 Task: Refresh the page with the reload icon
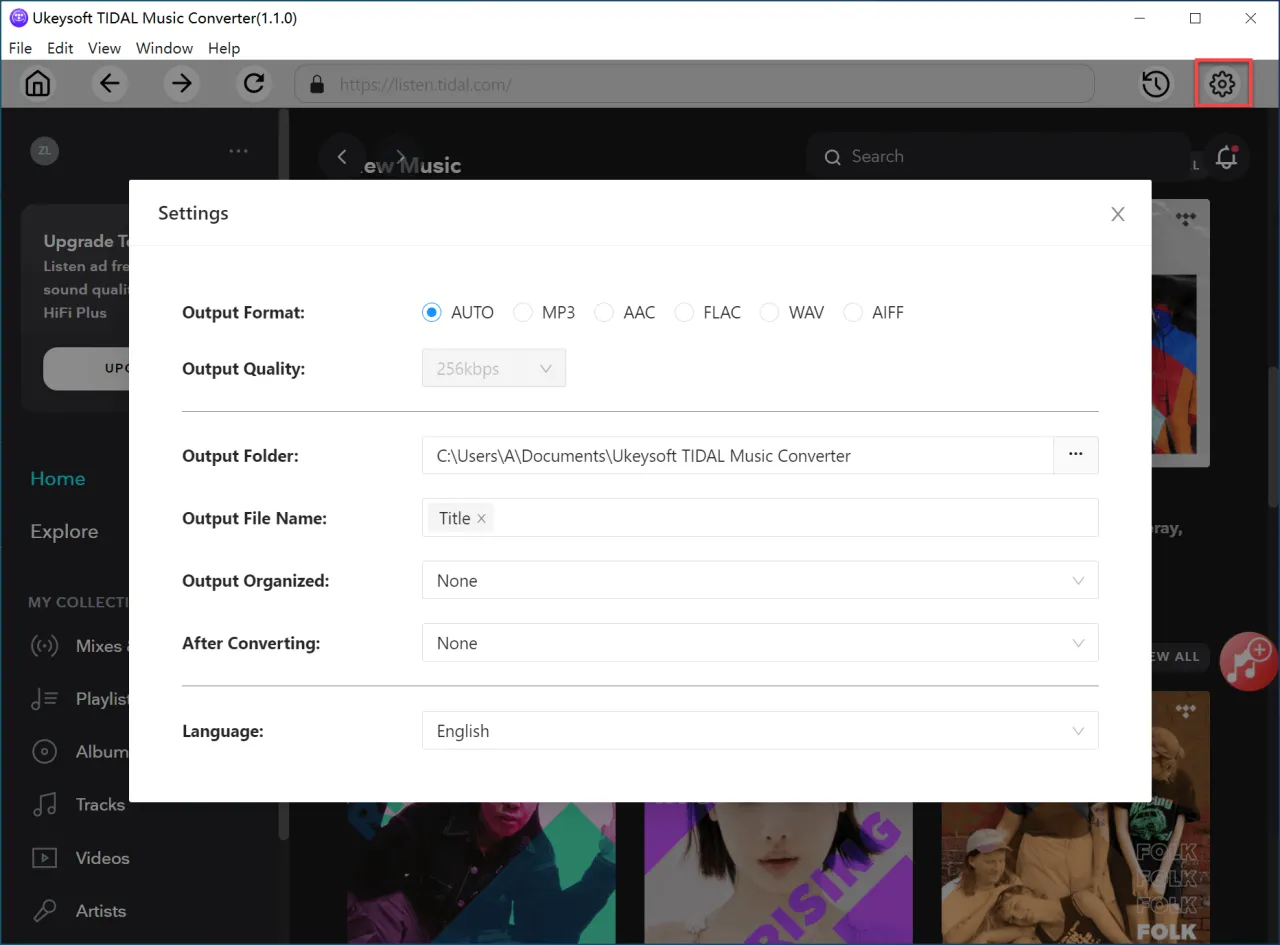253,83
